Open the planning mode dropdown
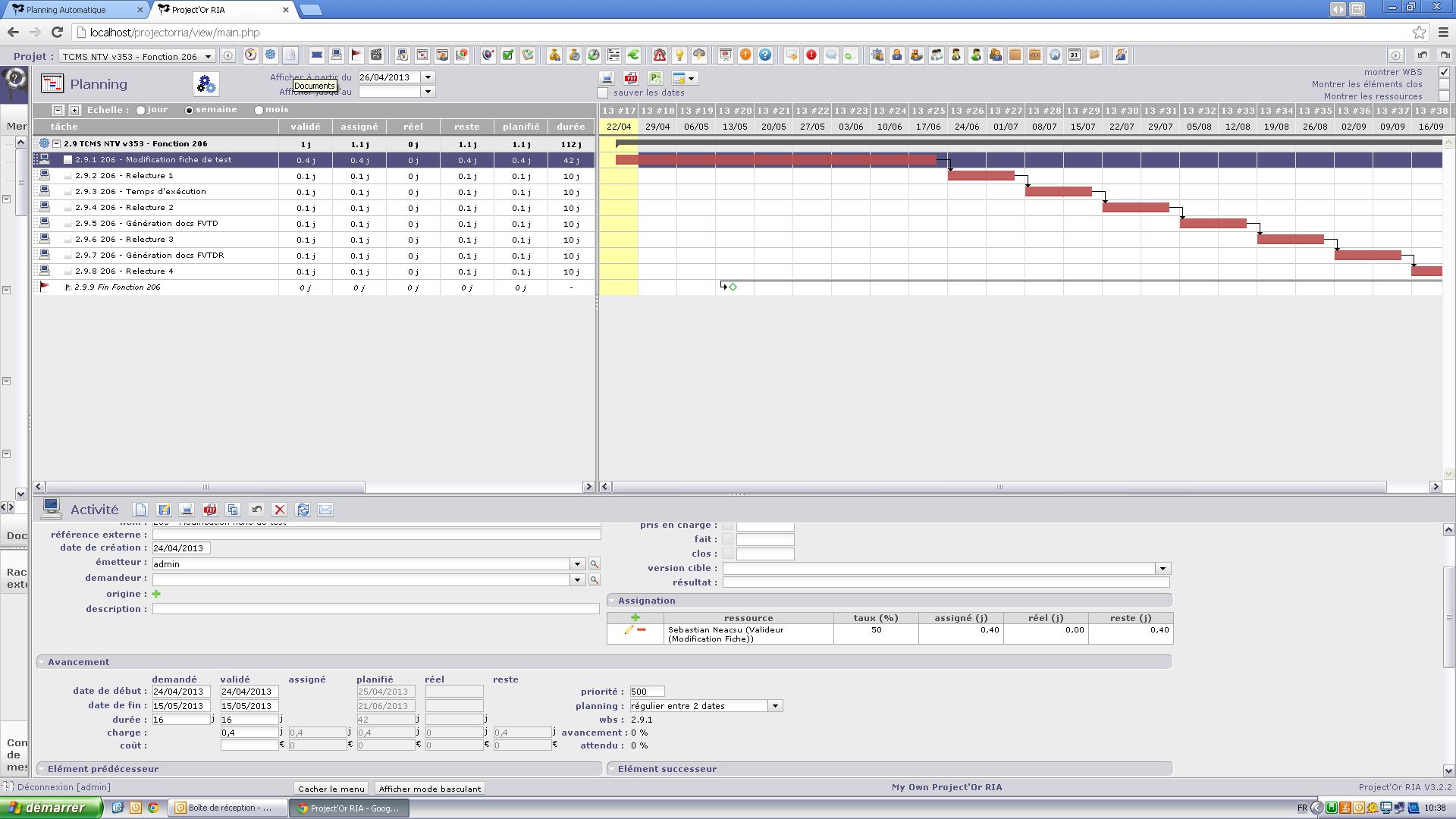 click(775, 706)
